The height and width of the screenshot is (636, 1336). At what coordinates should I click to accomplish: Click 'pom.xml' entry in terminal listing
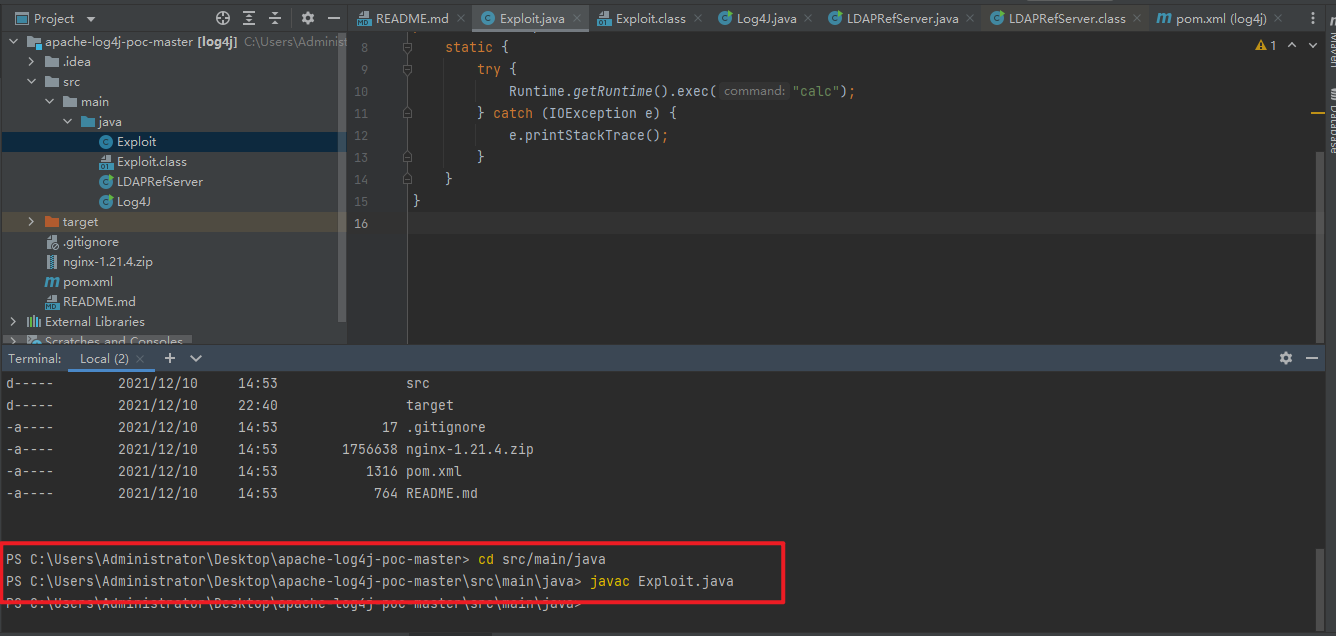[x=434, y=471]
